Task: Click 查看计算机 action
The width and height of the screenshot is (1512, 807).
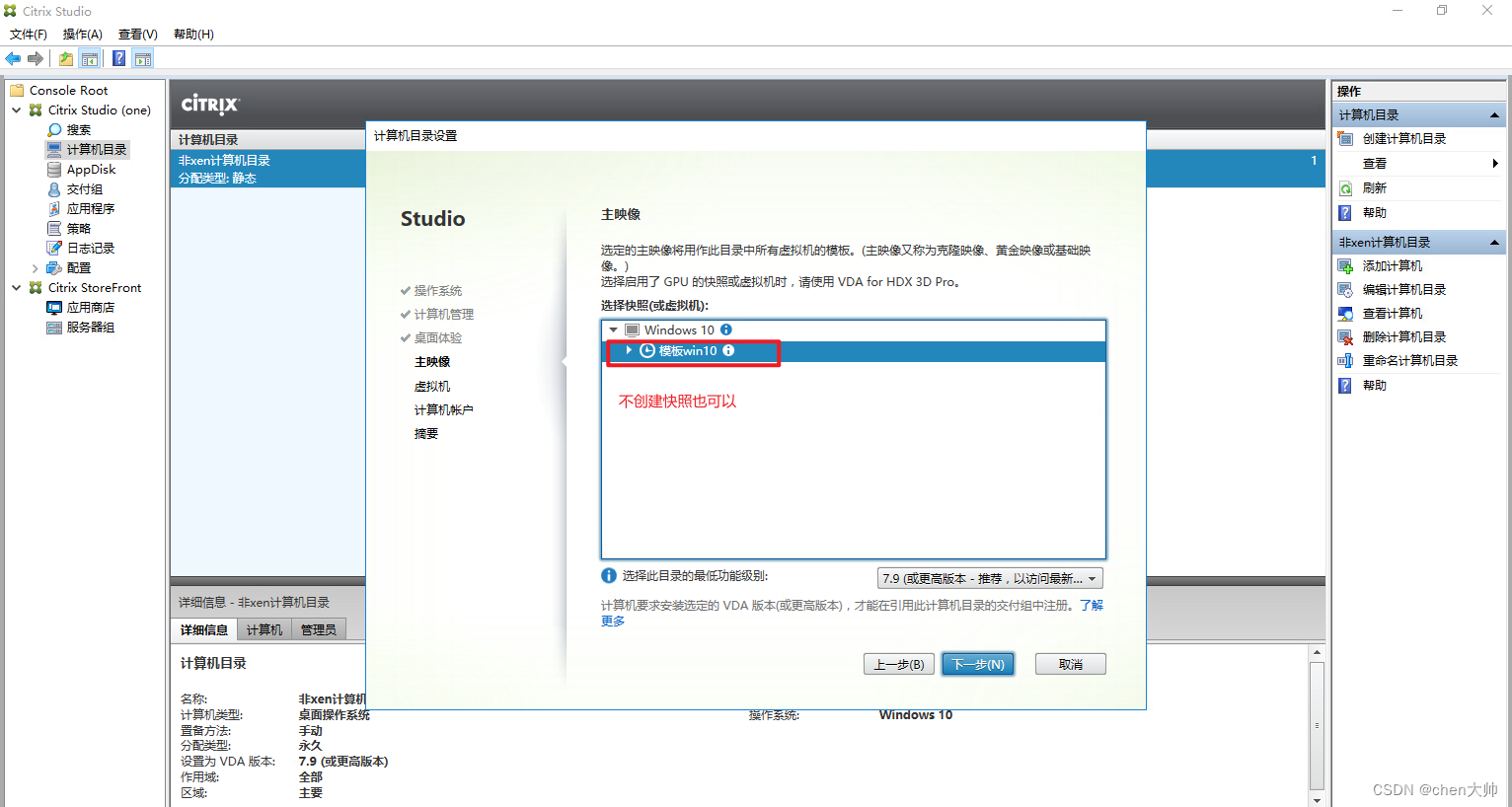Action: 1393,314
